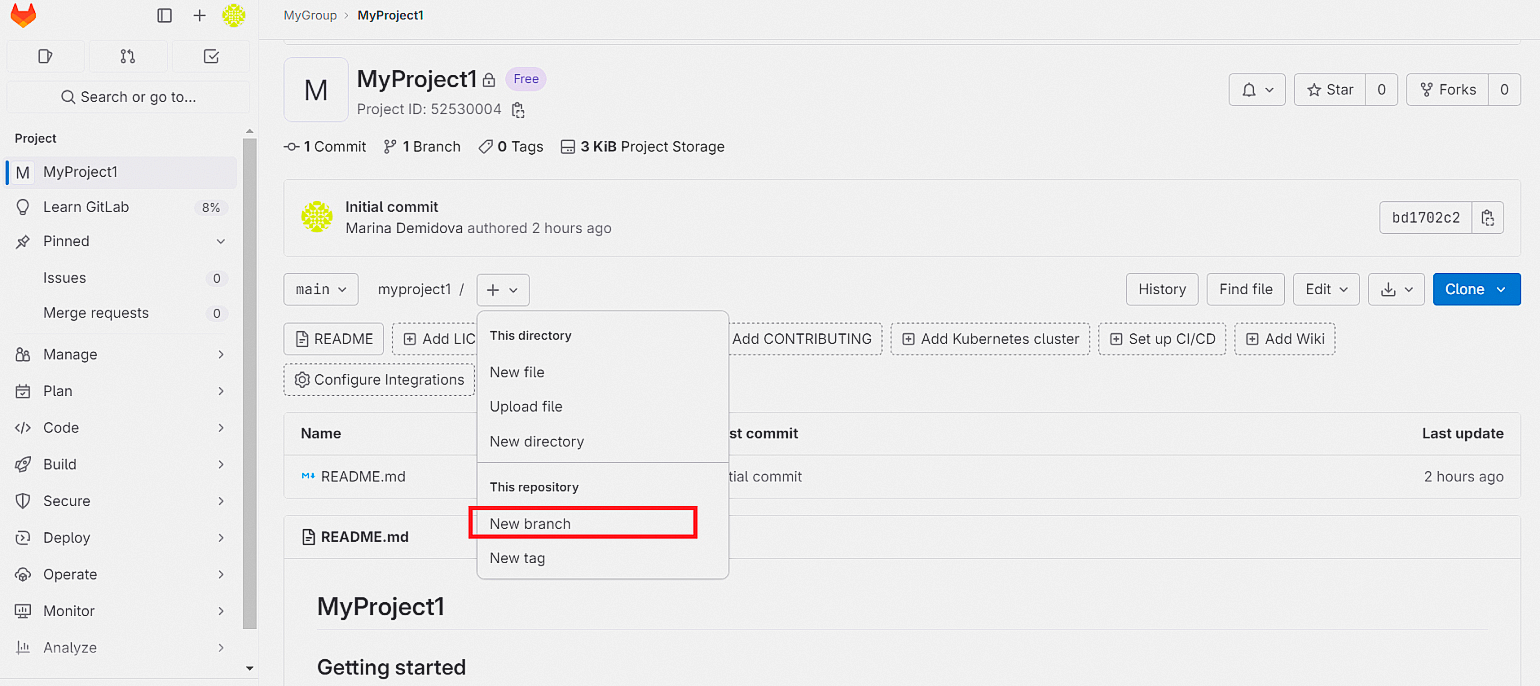
Task: Click Add Kubernetes cluster button
Action: point(991,339)
